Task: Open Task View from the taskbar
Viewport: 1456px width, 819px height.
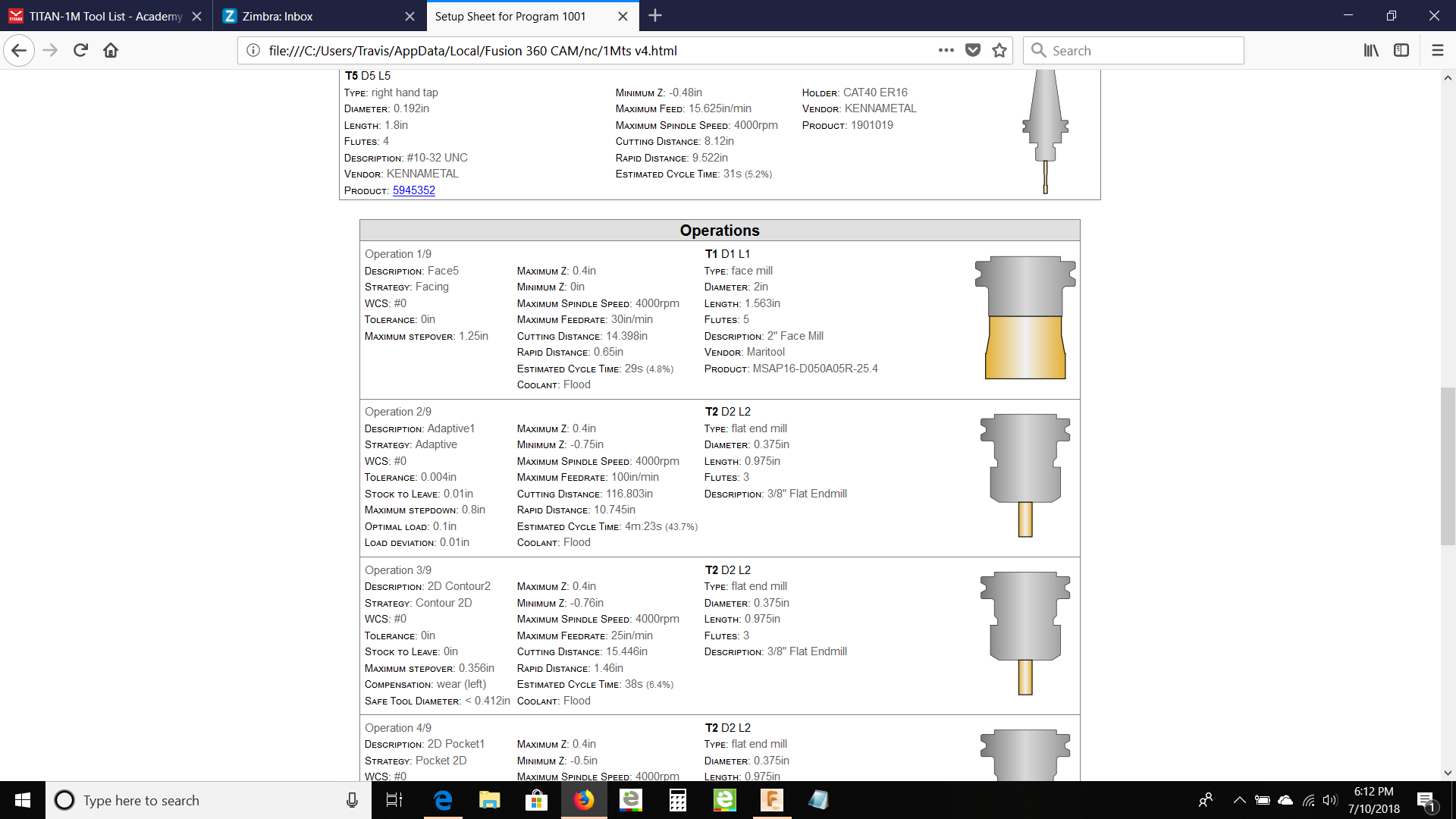Action: (394, 800)
